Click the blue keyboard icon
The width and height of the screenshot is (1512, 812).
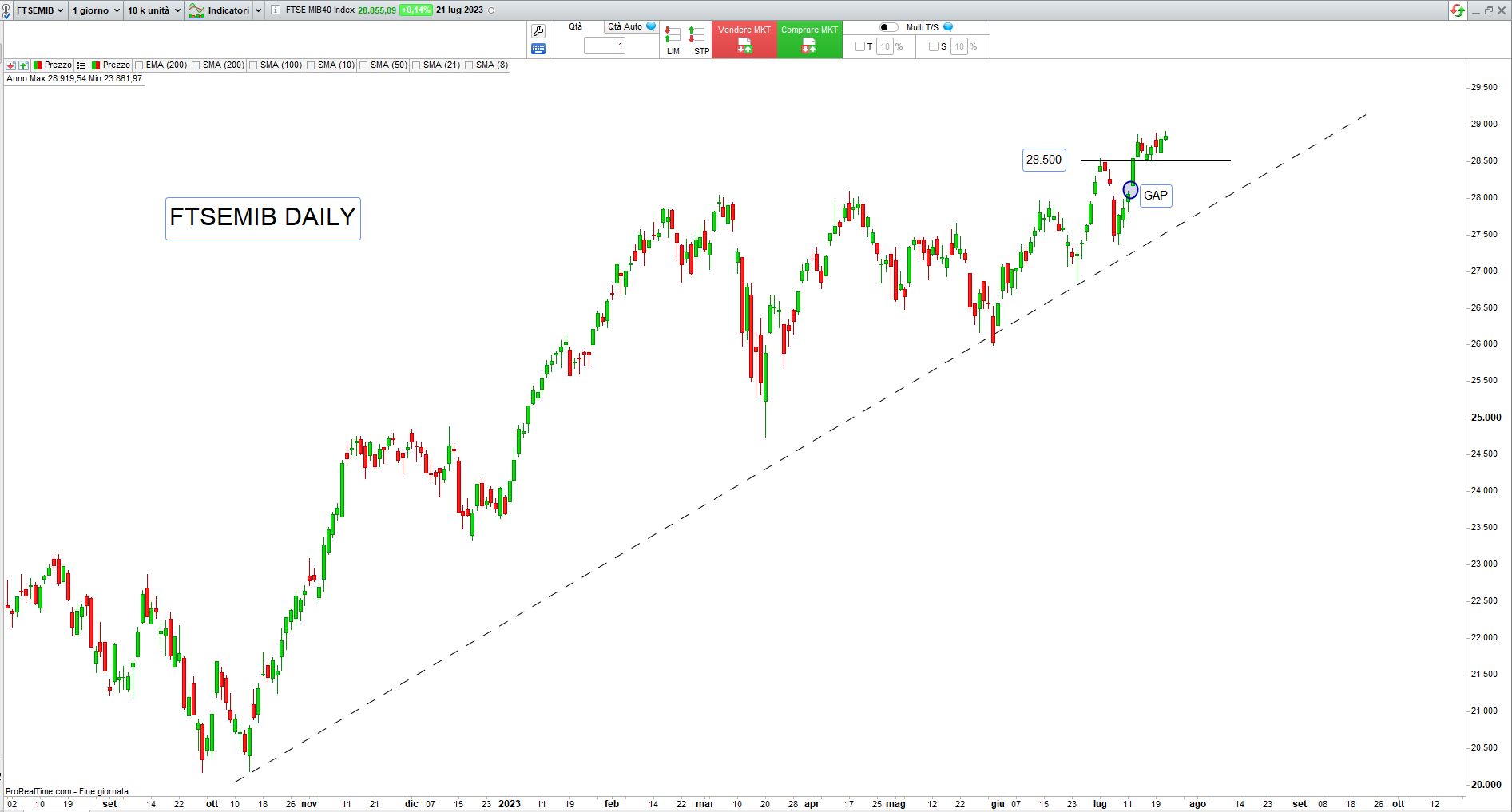(538, 49)
